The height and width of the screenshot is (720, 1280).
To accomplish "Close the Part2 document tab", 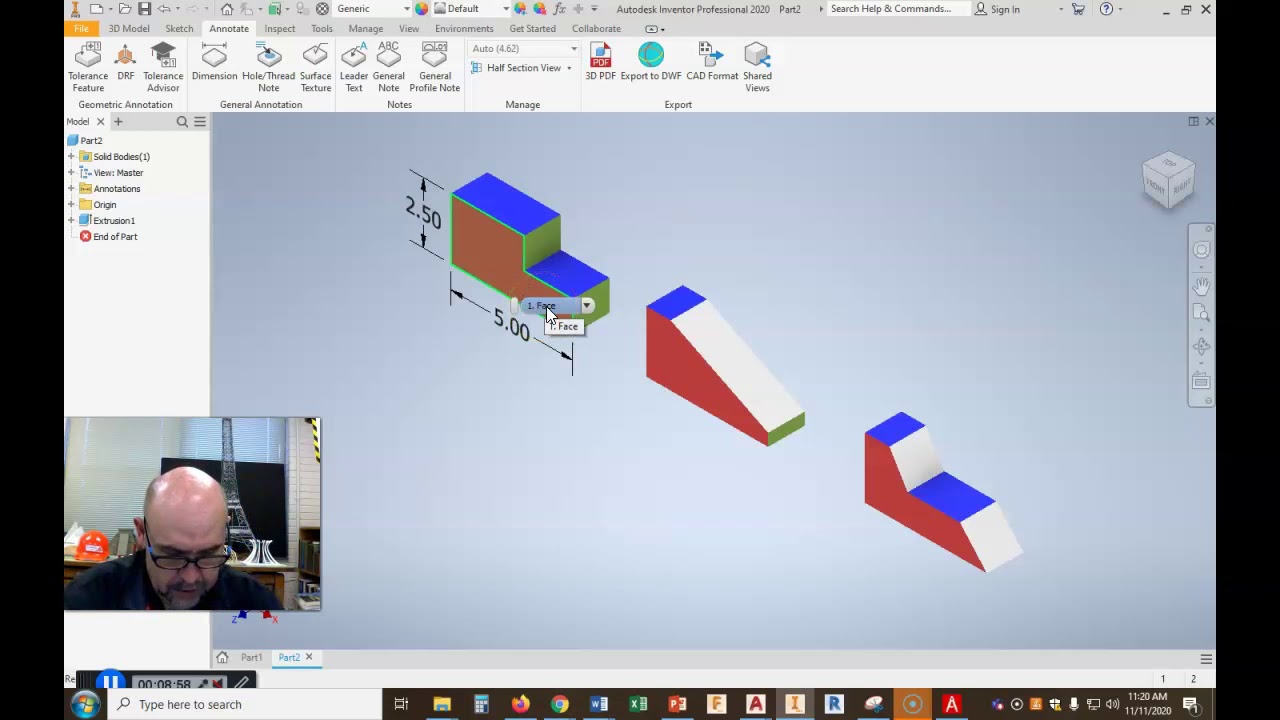I will pos(309,657).
